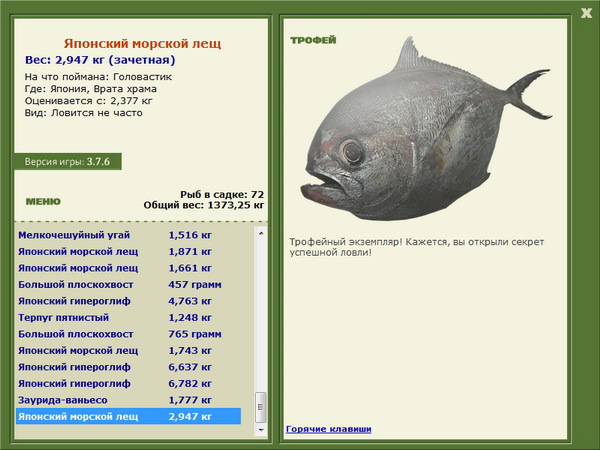Select Заурида-ваньесо 1,777 кг row
Image resolution: width=600 pixels, height=450 pixels.
click(x=129, y=400)
